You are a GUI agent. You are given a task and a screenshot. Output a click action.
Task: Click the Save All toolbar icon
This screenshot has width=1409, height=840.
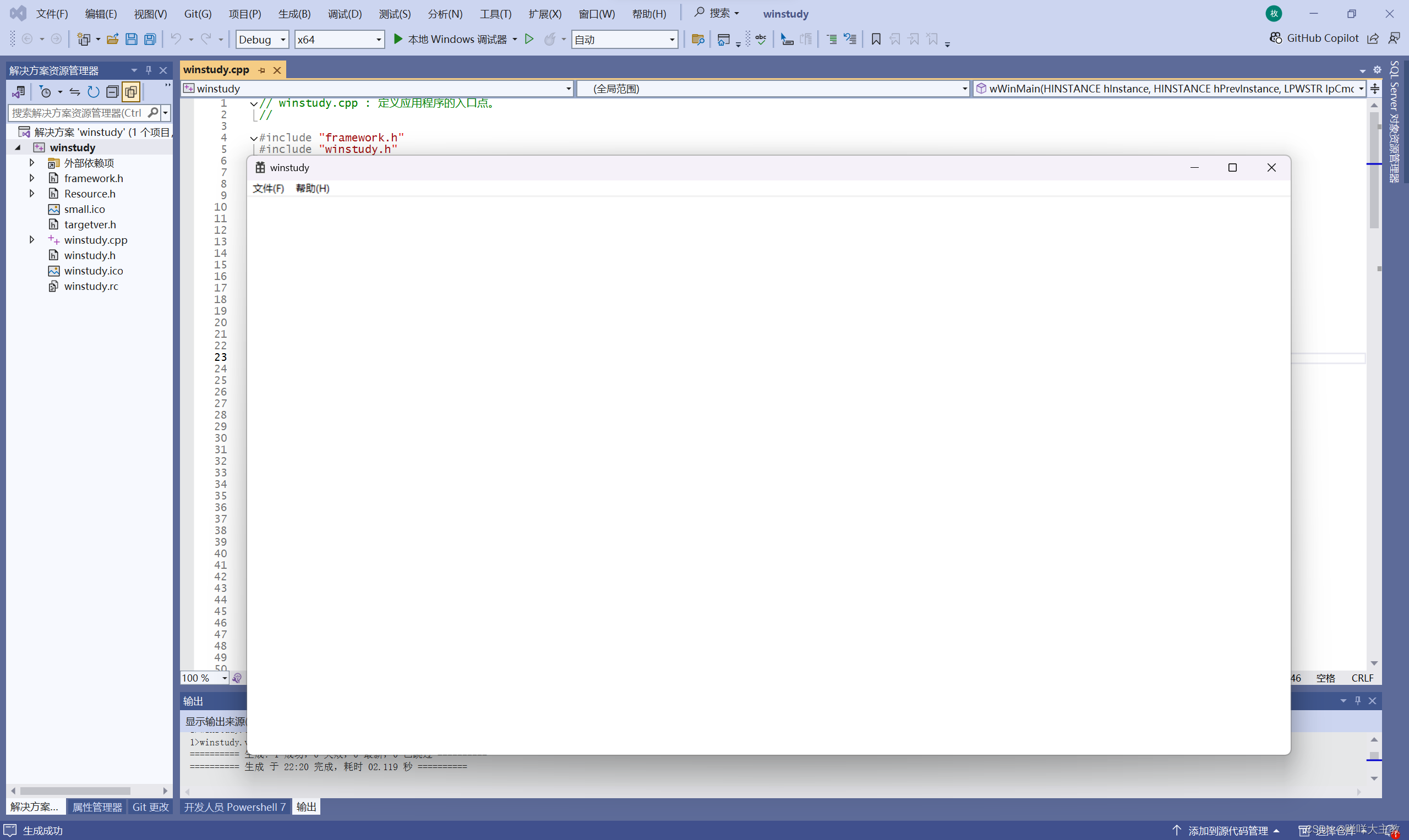150,39
